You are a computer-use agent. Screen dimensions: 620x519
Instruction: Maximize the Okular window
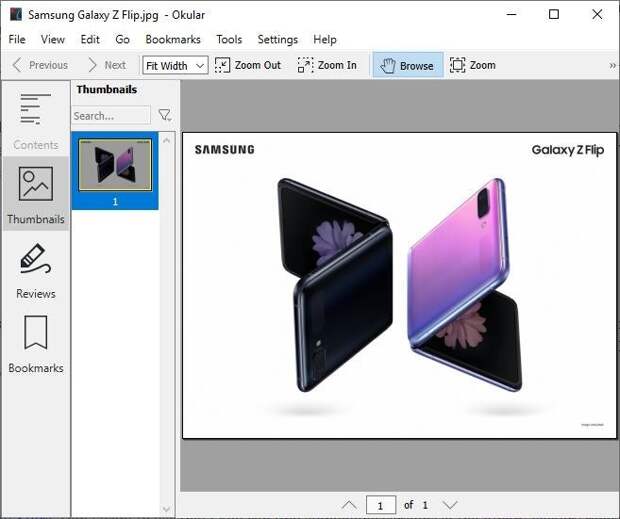pos(554,15)
